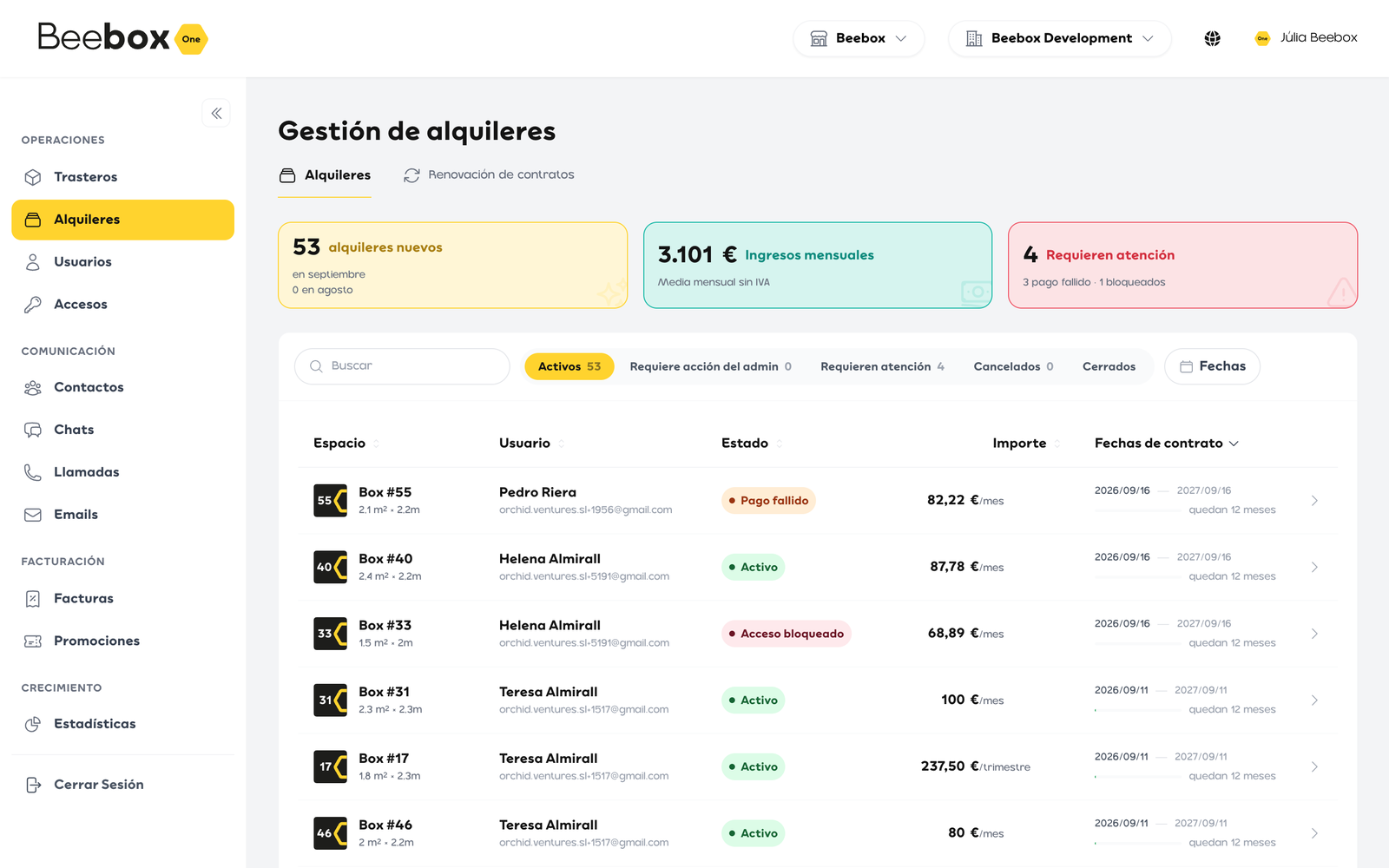The image size is (1389, 868).
Task: Open the Ingresos mensuales card
Action: [818, 266]
